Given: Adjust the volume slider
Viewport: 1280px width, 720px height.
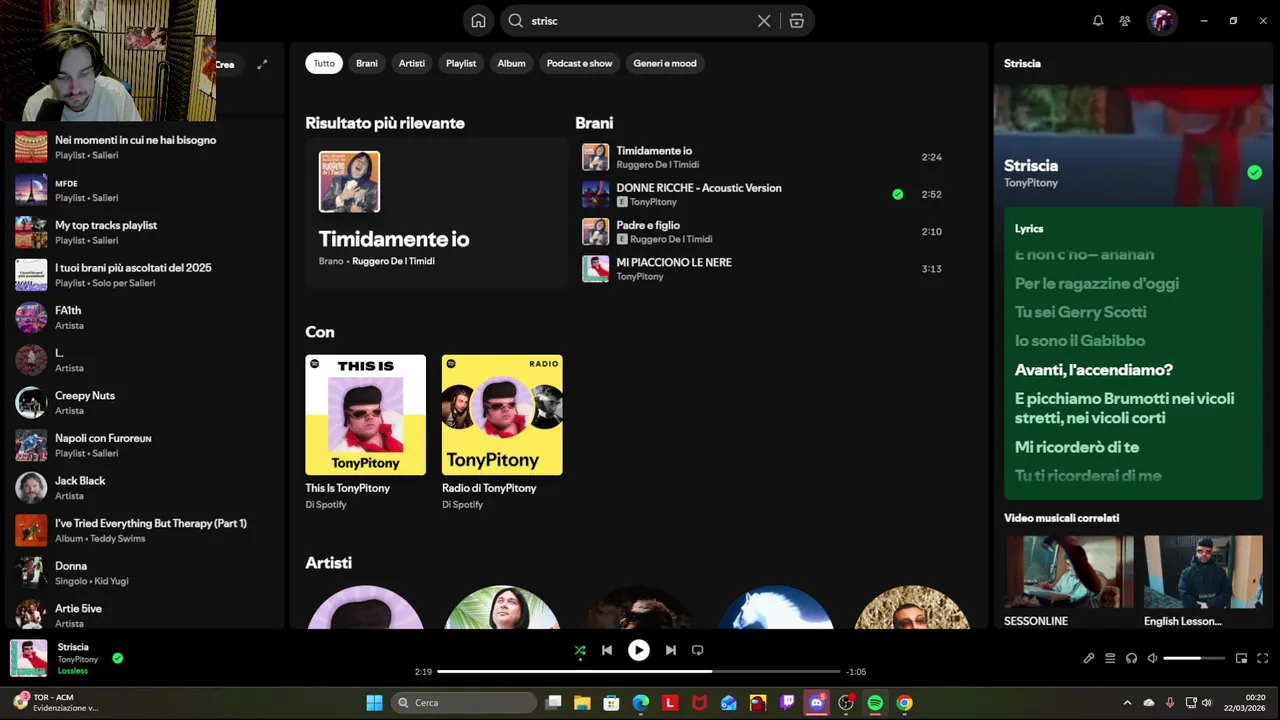Looking at the screenshot, I should point(1194,658).
